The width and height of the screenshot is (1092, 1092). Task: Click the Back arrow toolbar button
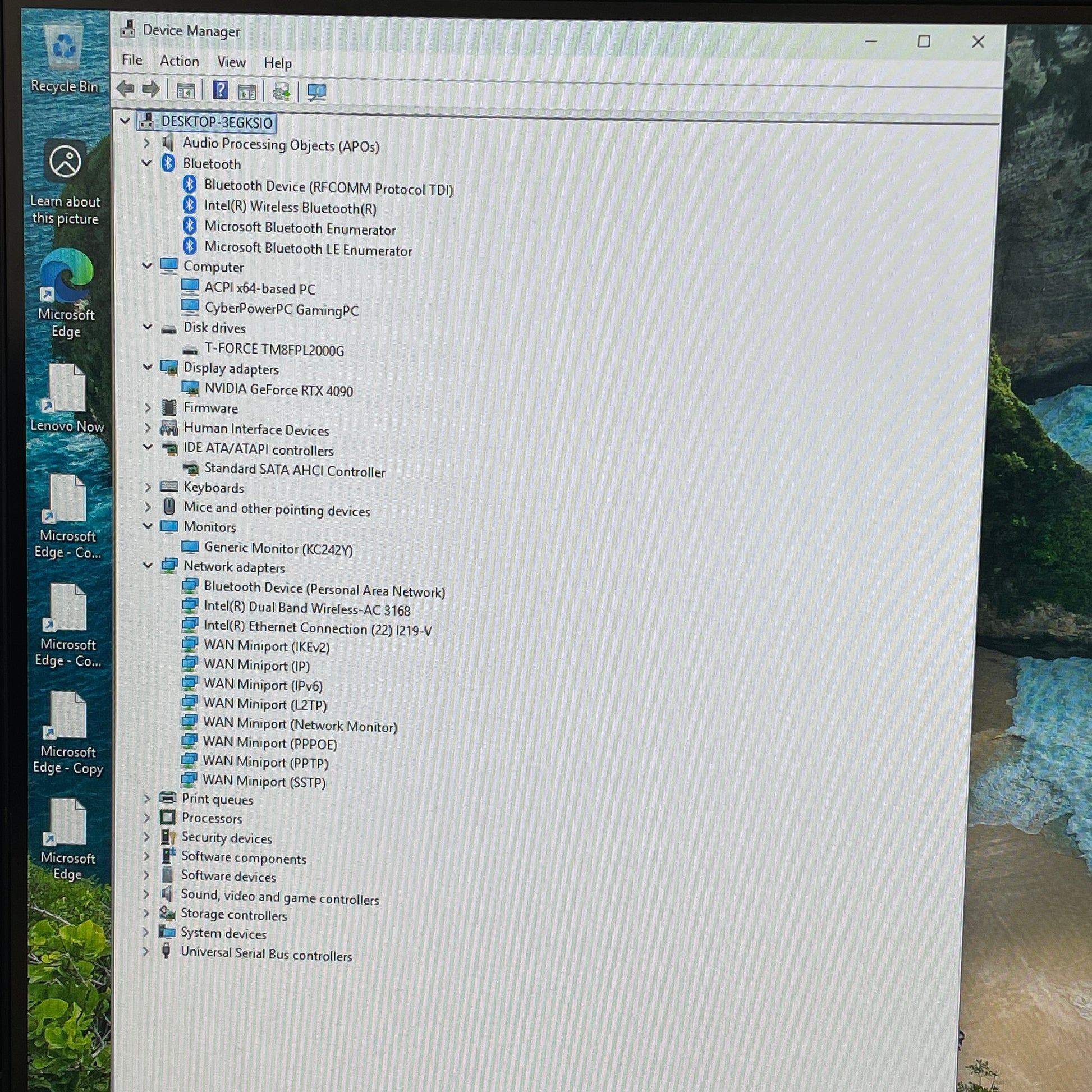pos(125,89)
